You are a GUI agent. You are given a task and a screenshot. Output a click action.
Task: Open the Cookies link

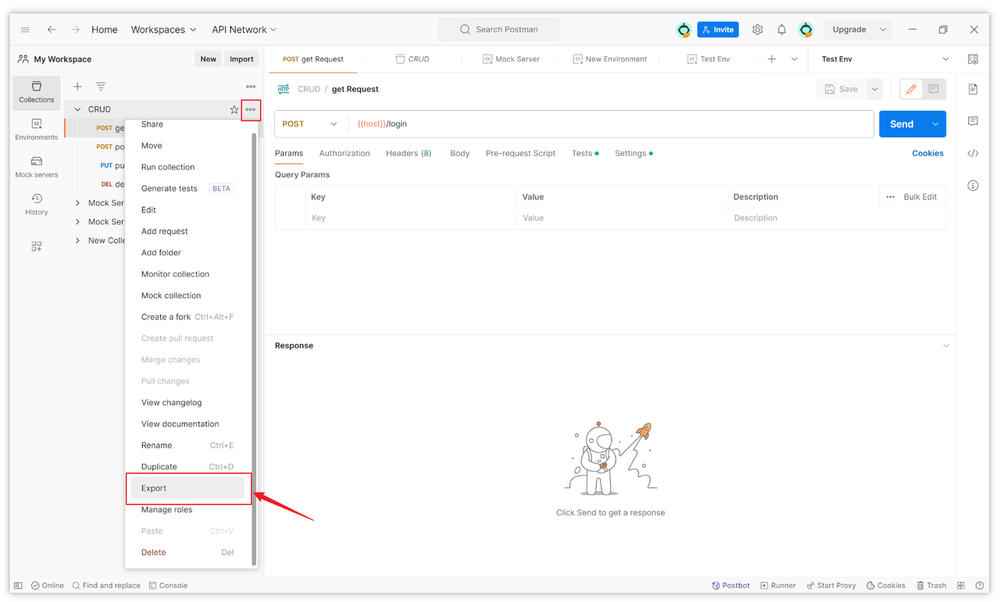[x=927, y=153]
